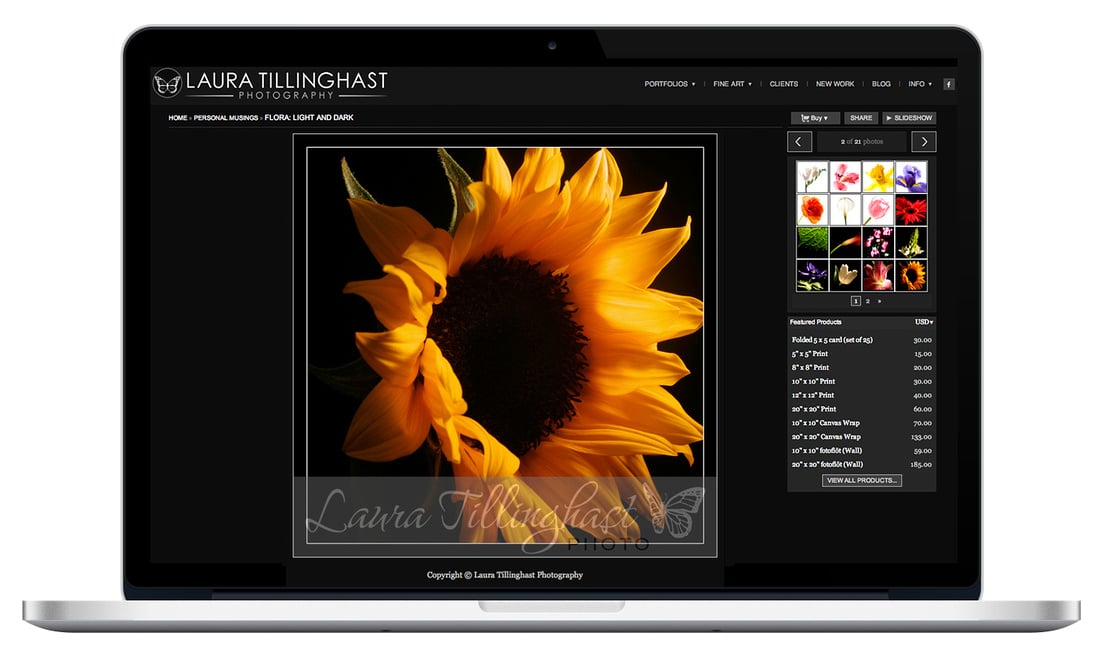Viewport: 1100px width, 645px height.
Task: Open the PORTFOLIOS menu
Action: [670, 84]
